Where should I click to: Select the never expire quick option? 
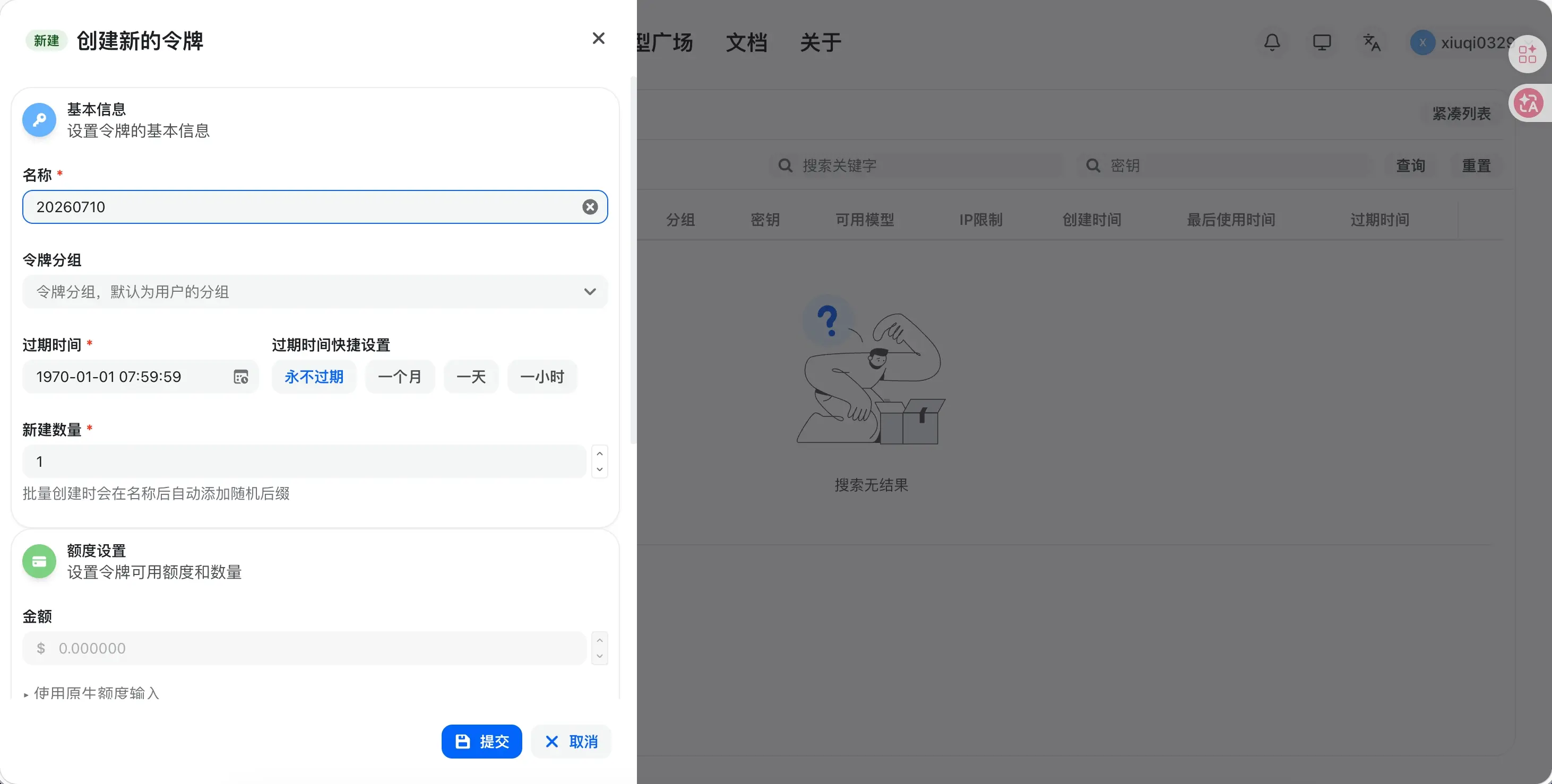[x=314, y=377]
